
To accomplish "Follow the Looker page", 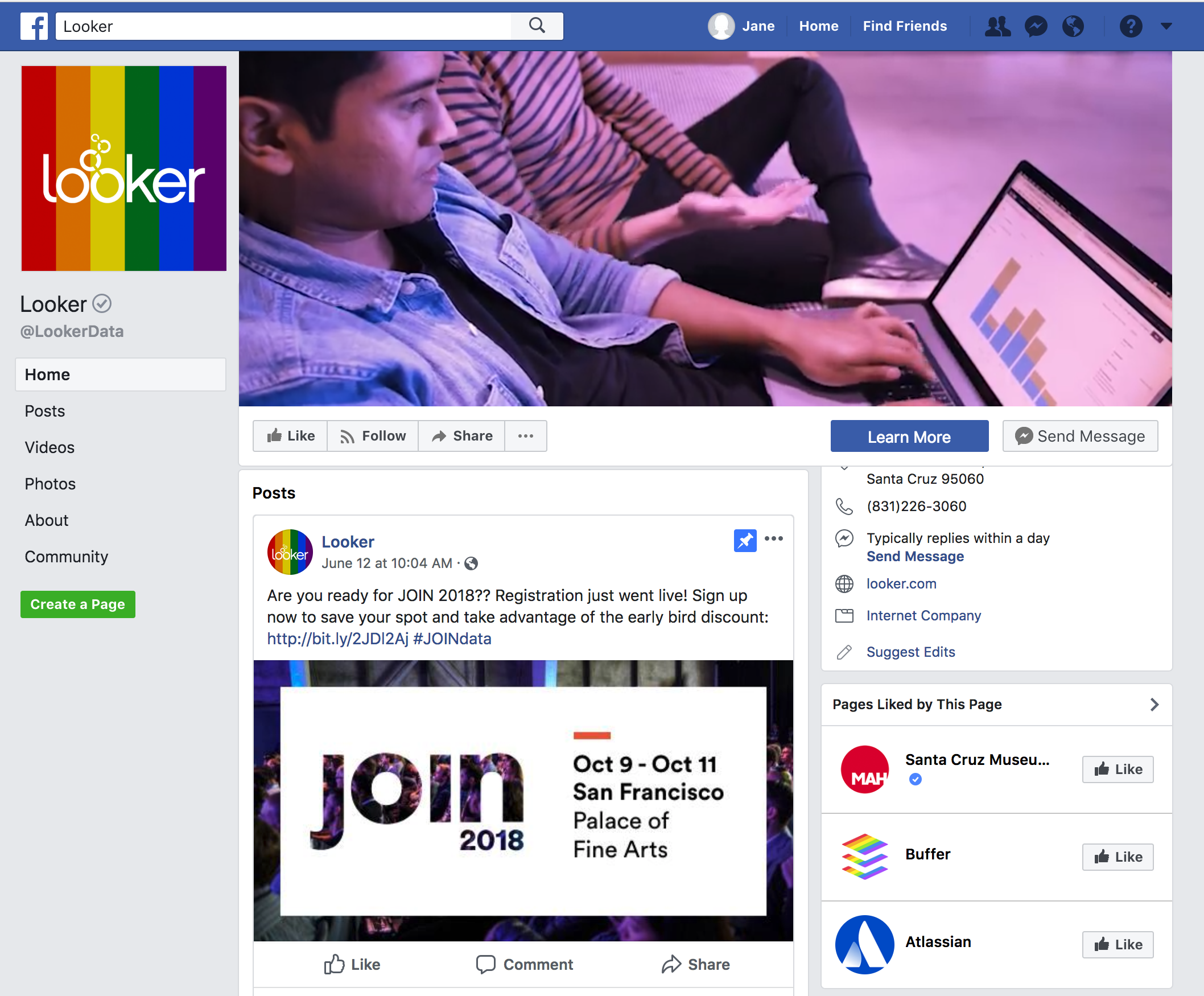I will (x=373, y=436).
